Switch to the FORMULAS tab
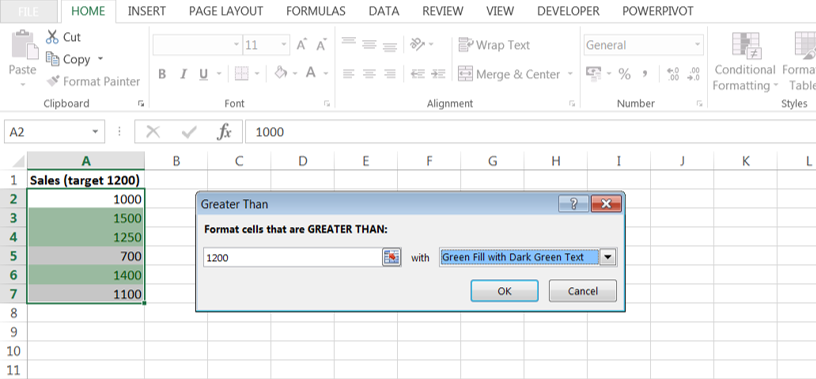816x379 pixels. pos(316,11)
